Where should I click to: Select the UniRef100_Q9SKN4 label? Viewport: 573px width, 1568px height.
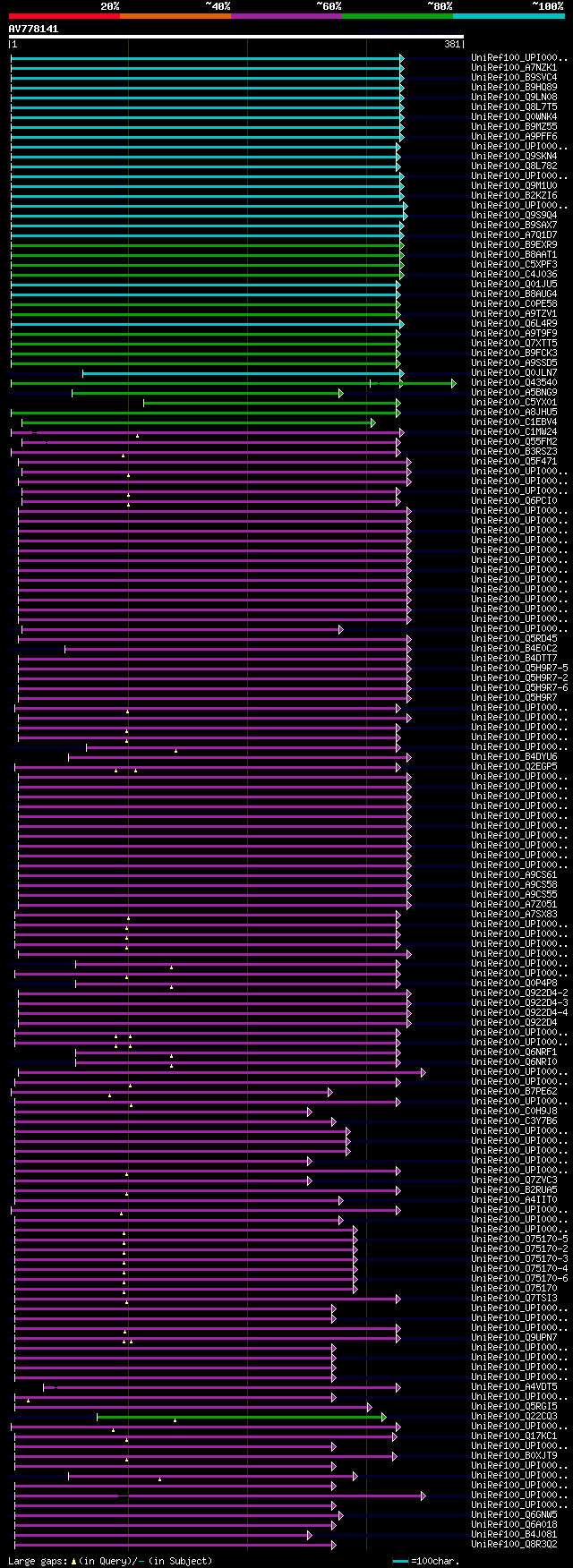(514, 156)
